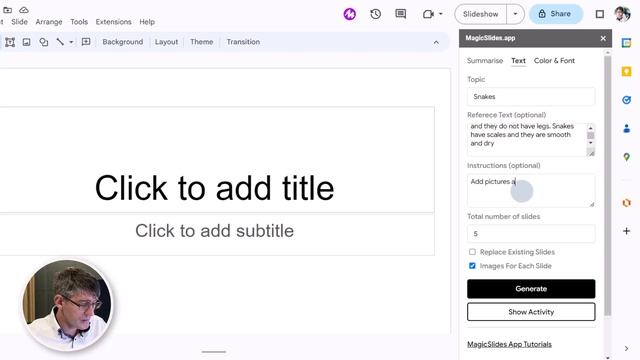Open the MagicSlides App Tutorials link
The image size is (640, 360).
click(509, 344)
